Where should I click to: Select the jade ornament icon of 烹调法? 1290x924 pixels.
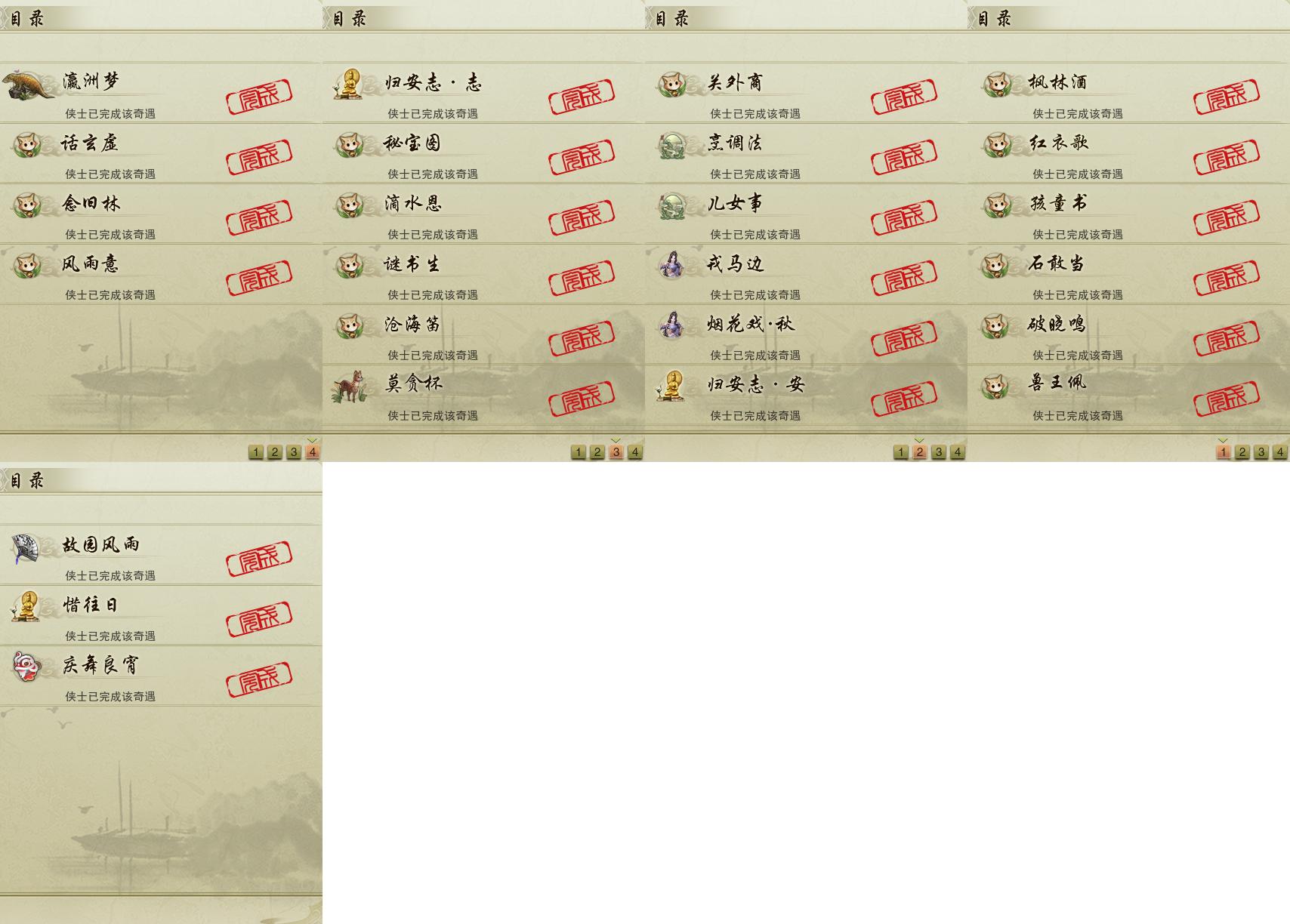tap(671, 145)
